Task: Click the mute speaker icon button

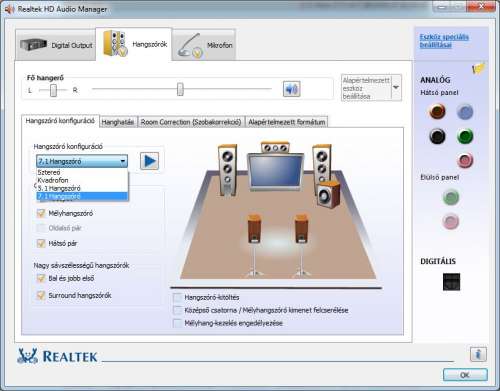Action: (x=292, y=89)
